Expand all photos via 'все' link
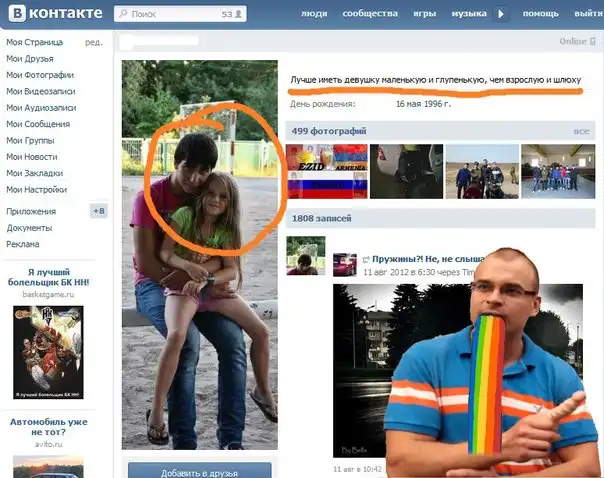The image size is (604, 478). coord(581,131)
